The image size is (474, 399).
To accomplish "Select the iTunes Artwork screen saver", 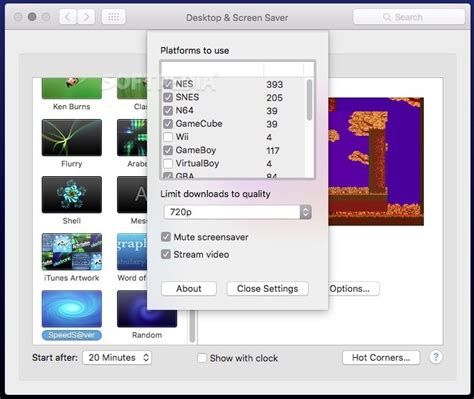I will (72, 252).
